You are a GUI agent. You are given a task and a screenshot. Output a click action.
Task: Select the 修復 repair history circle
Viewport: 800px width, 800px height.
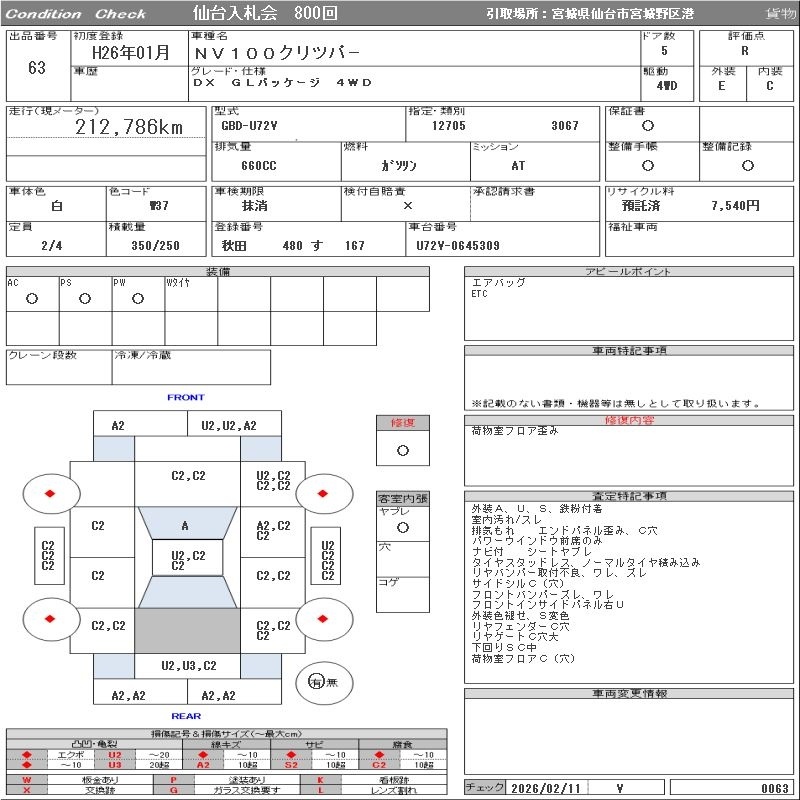(x=403, y=451)
